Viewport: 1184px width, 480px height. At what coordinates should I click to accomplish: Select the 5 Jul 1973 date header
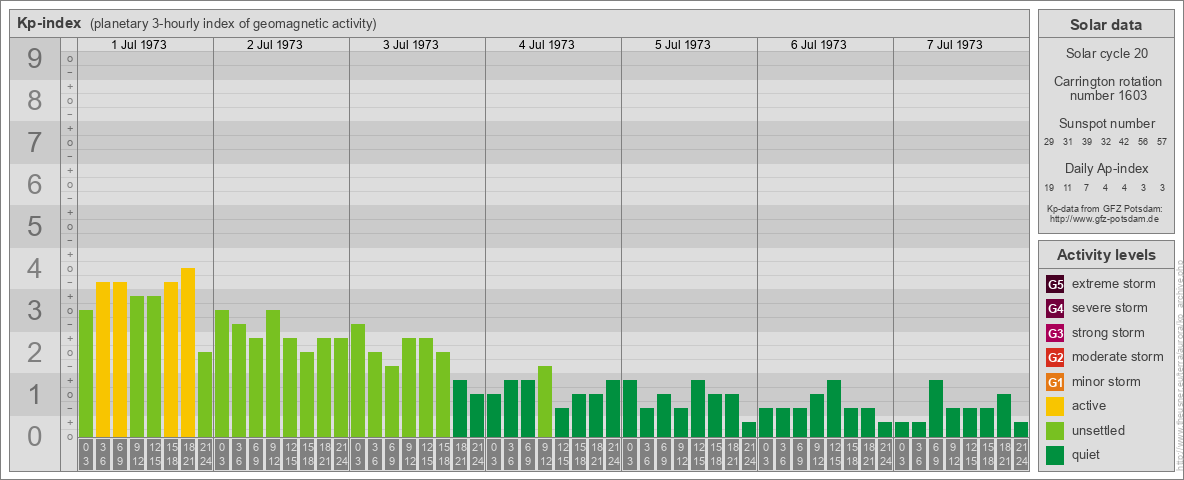coord(683,45)
